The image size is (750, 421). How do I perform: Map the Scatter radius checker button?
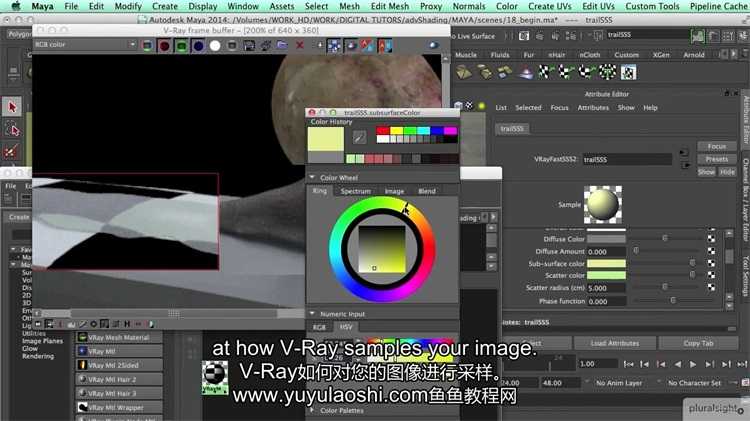(x=711, y=287)
